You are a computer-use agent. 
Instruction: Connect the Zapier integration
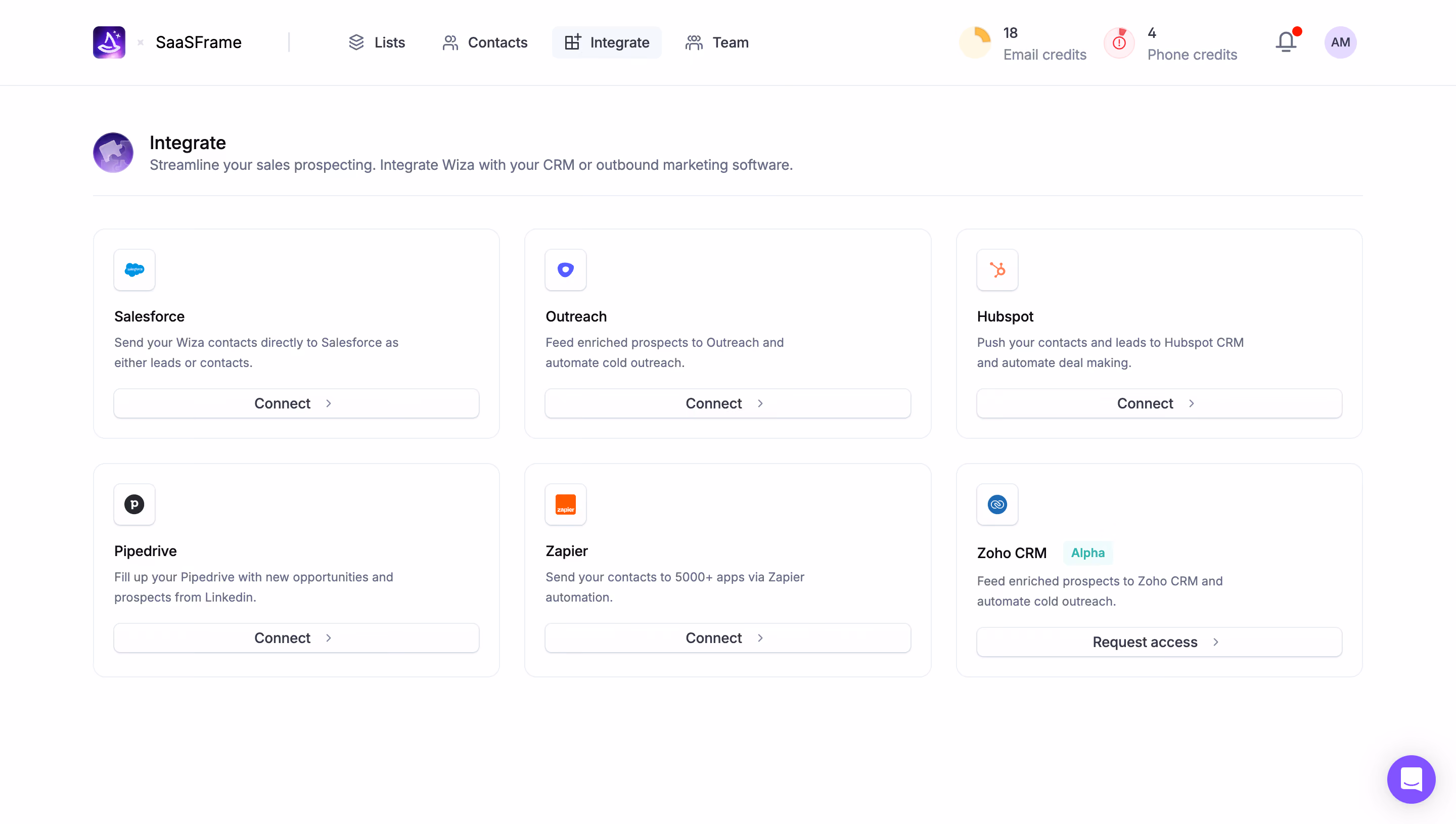coord(727,638)
